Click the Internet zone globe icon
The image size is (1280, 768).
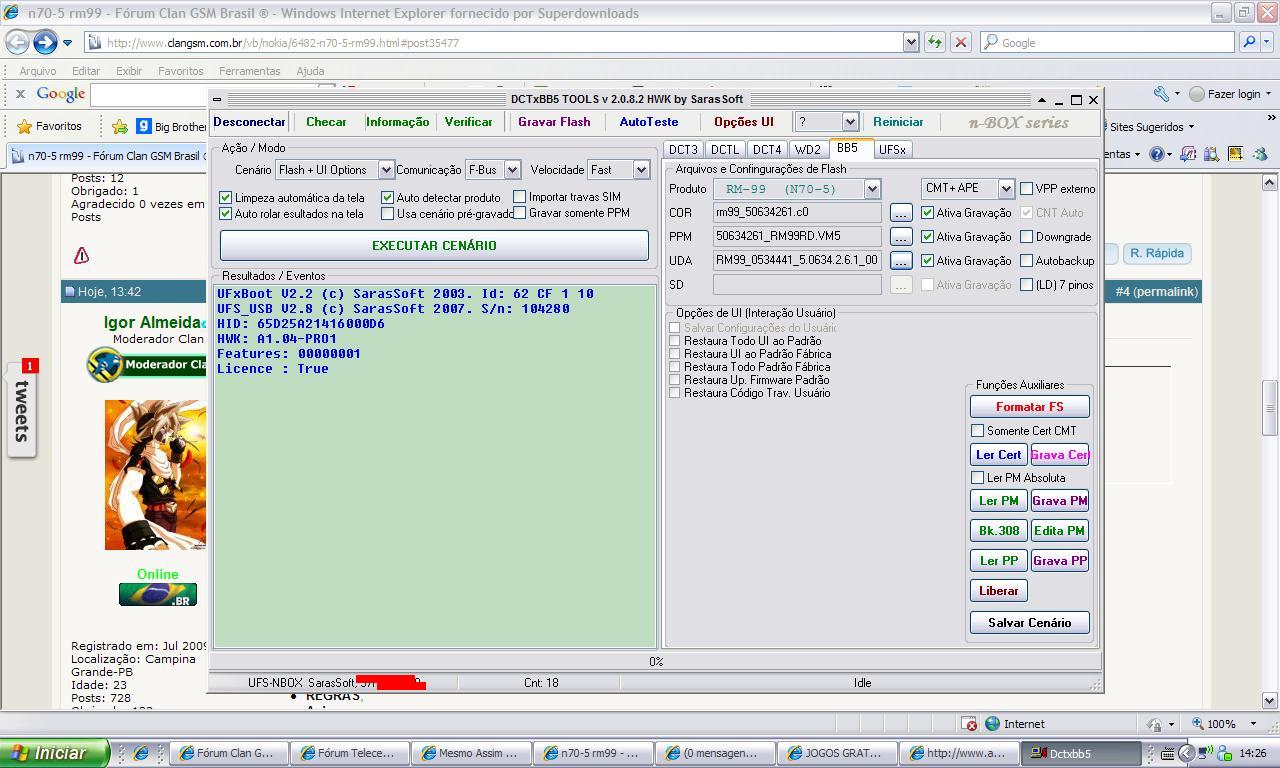click(x=992, y=724)
